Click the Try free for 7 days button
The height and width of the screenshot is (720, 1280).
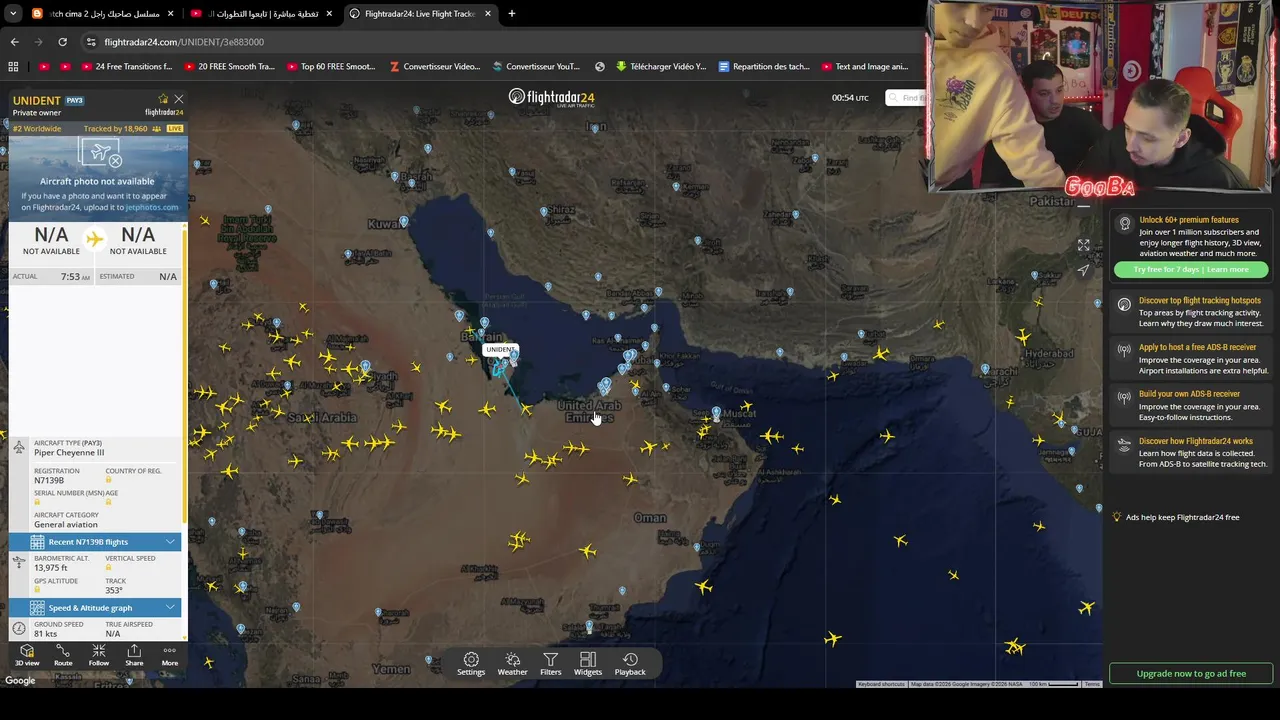click(1191, 270)
